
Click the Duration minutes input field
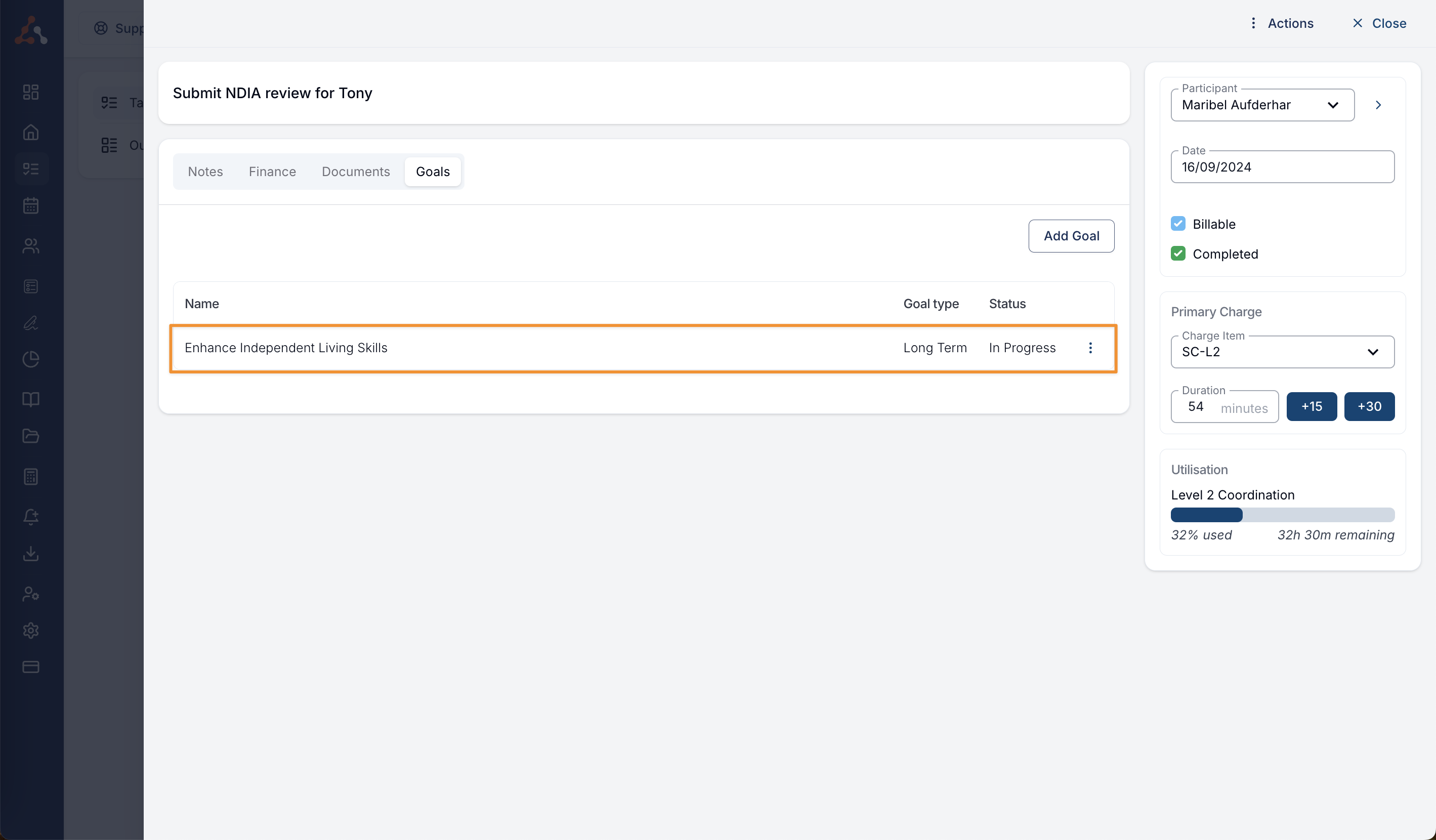point(1224,407)
